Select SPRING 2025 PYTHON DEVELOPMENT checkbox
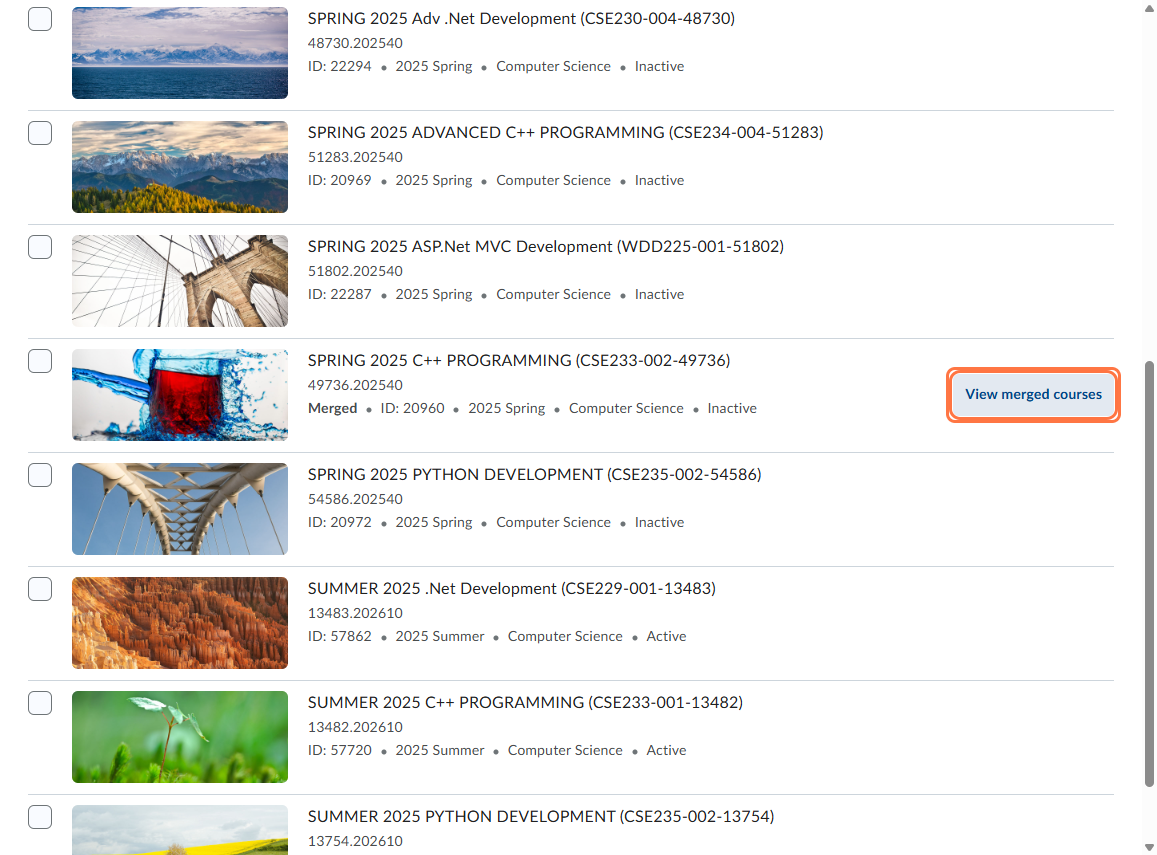Image resolution: width=1157 pixels, height=855 pixels. pyautogui.click(x=40, y=475)
